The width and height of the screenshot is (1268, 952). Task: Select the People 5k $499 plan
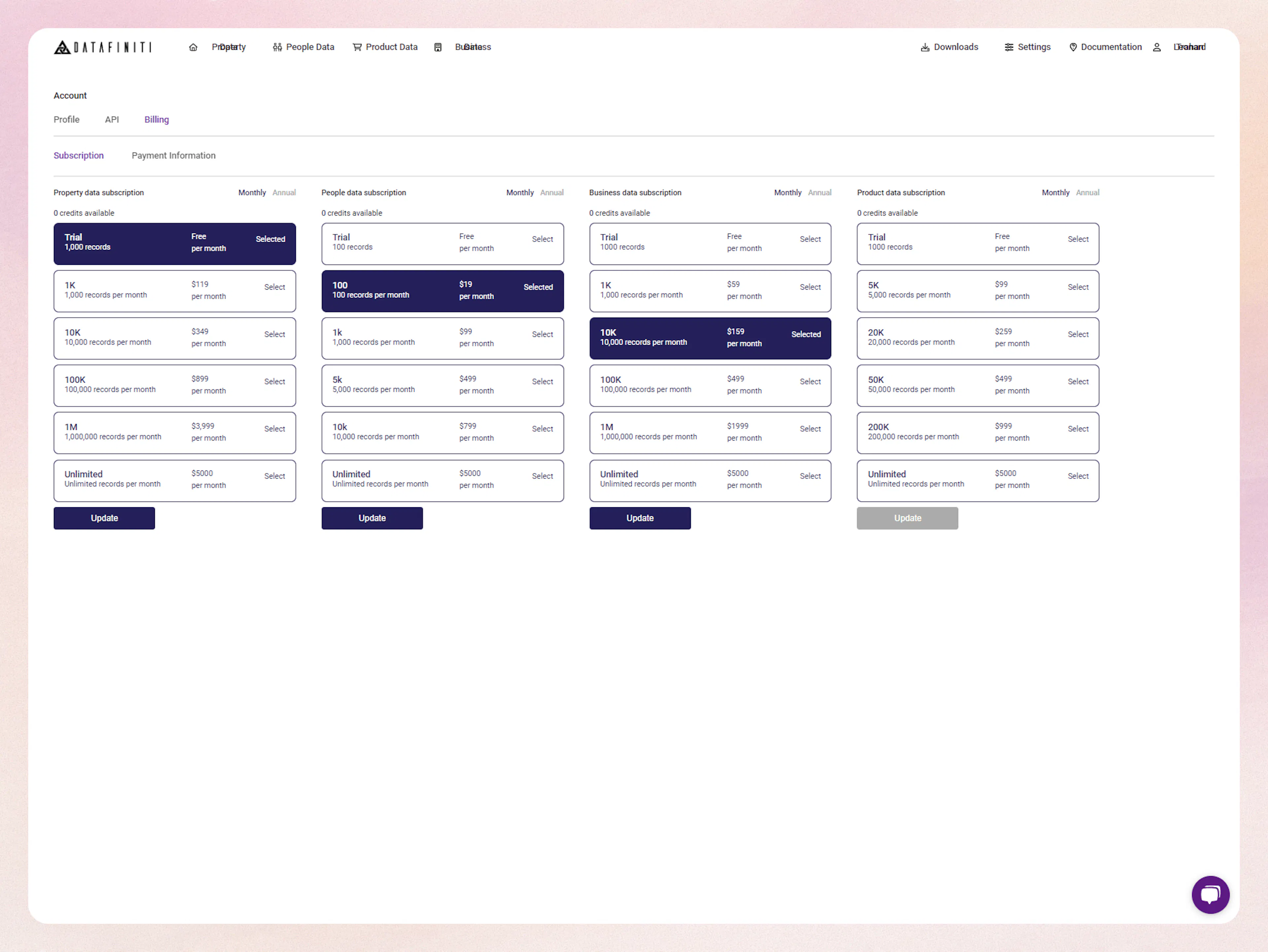[x=542, y=382]
